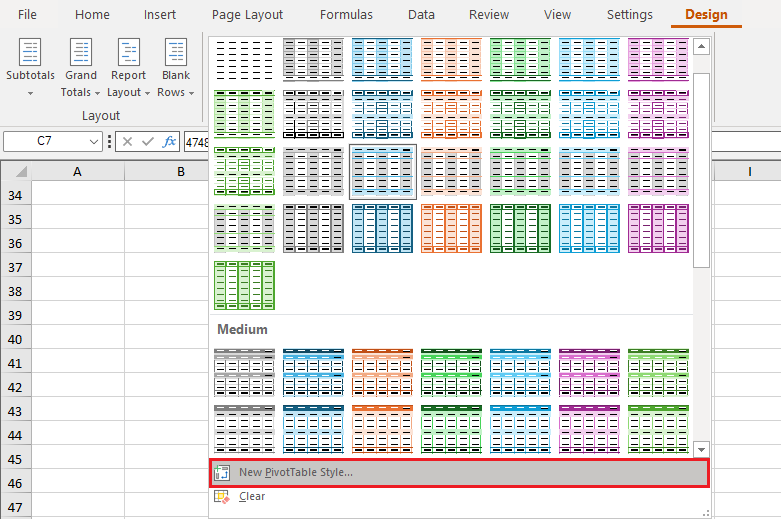Cancel formula entry with X icon

[x=127, y=141]
